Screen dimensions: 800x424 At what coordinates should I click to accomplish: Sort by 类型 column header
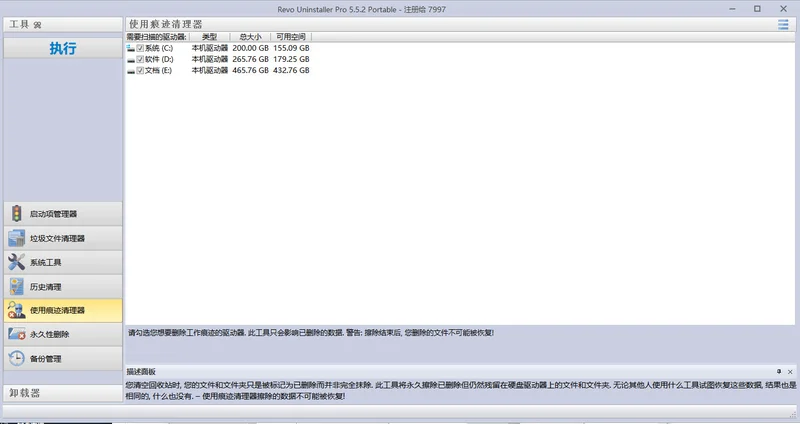(209, 37)
